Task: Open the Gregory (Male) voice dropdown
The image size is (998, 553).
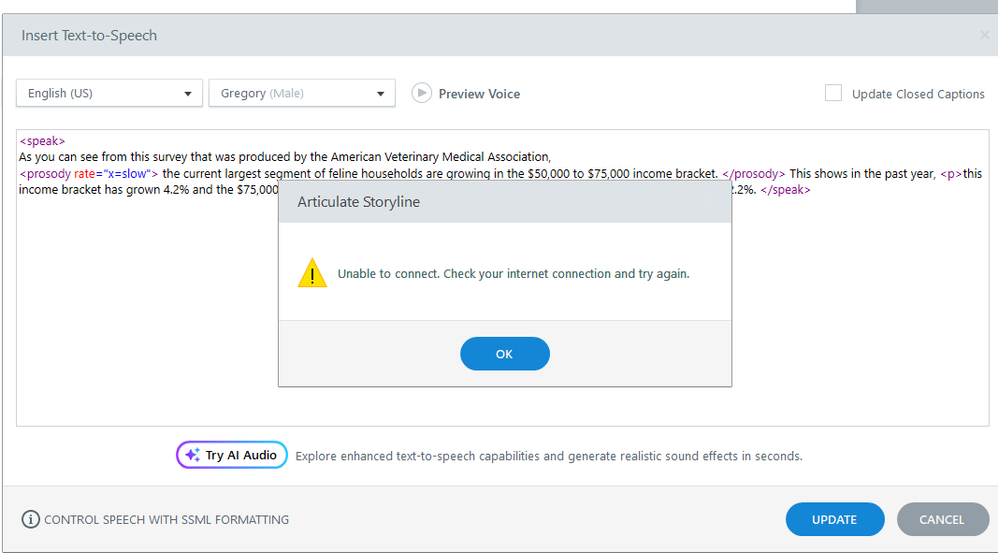Action: [x=302, y=93]
